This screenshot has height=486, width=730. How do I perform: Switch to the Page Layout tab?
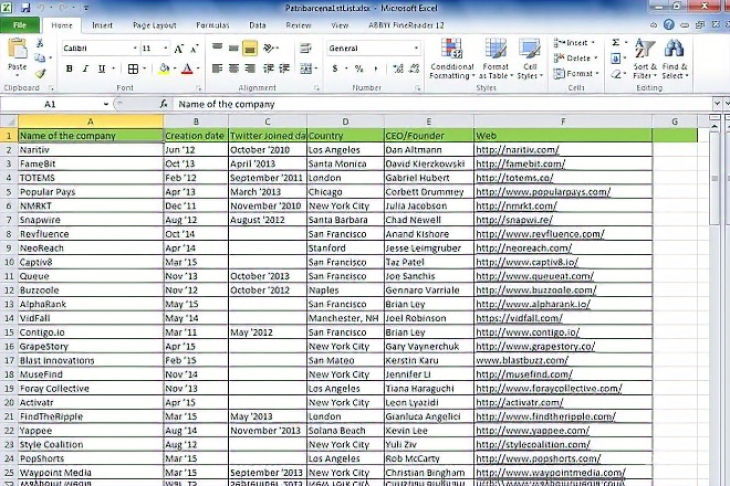(155, 26)
